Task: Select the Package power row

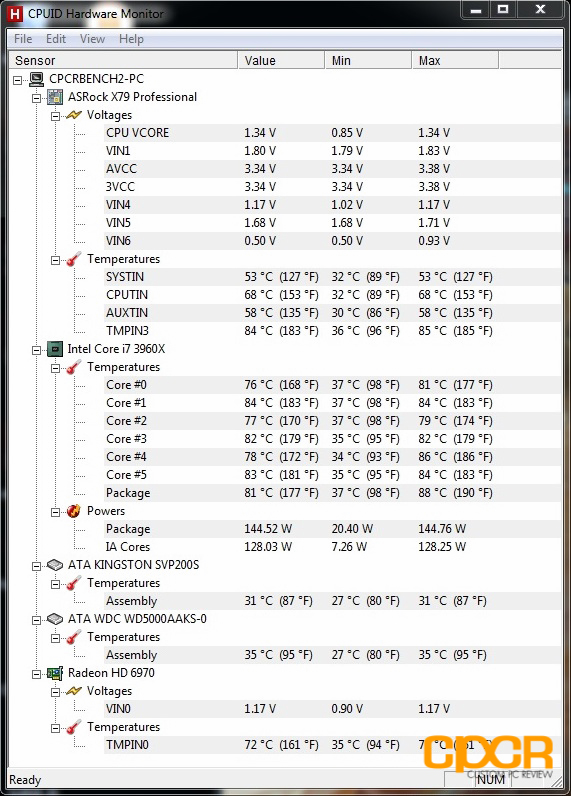Action: [333, 529]
